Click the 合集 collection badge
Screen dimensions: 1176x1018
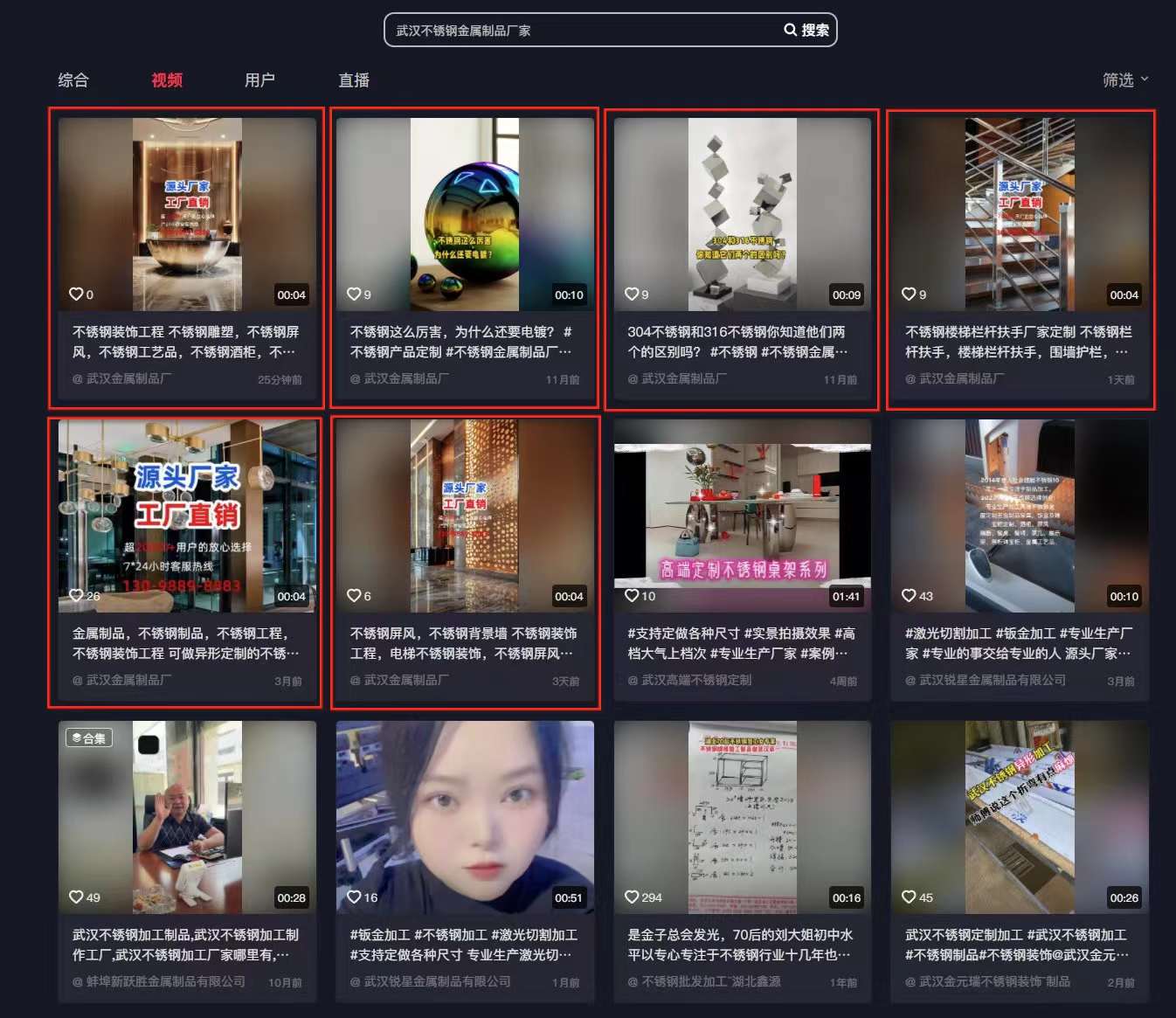(x=88, y=738)
